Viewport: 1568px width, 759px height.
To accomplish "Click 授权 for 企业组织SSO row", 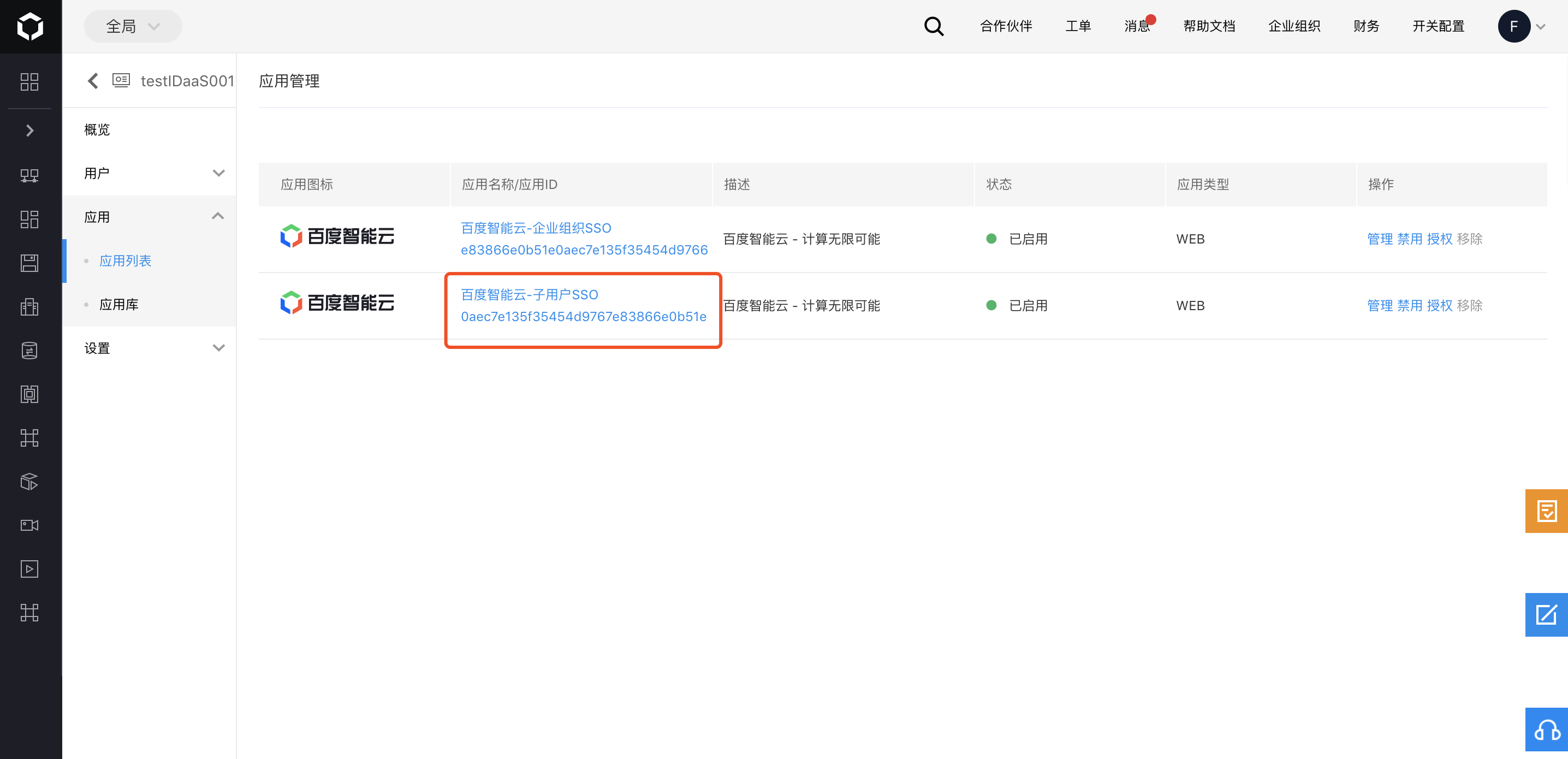I will coord(1440,239).
